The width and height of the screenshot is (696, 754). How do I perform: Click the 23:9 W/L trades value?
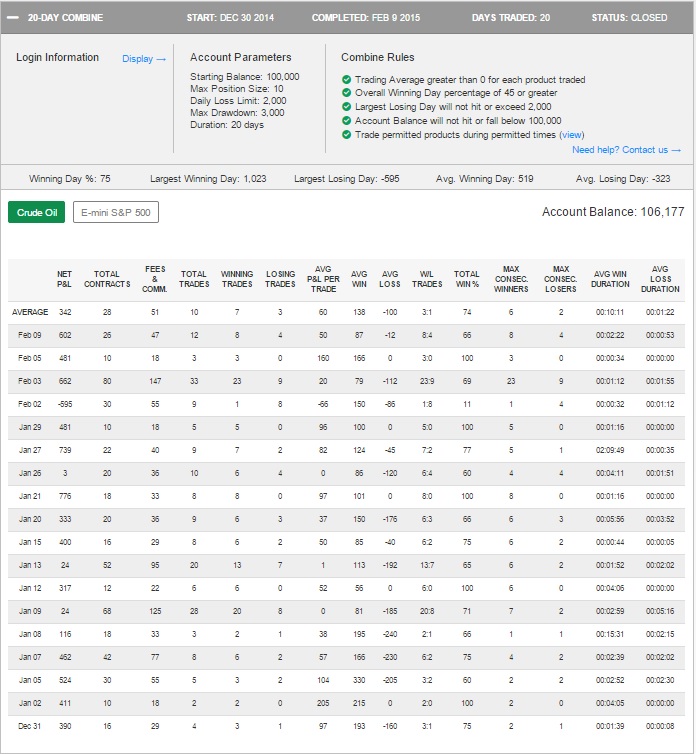coord(427,381)
